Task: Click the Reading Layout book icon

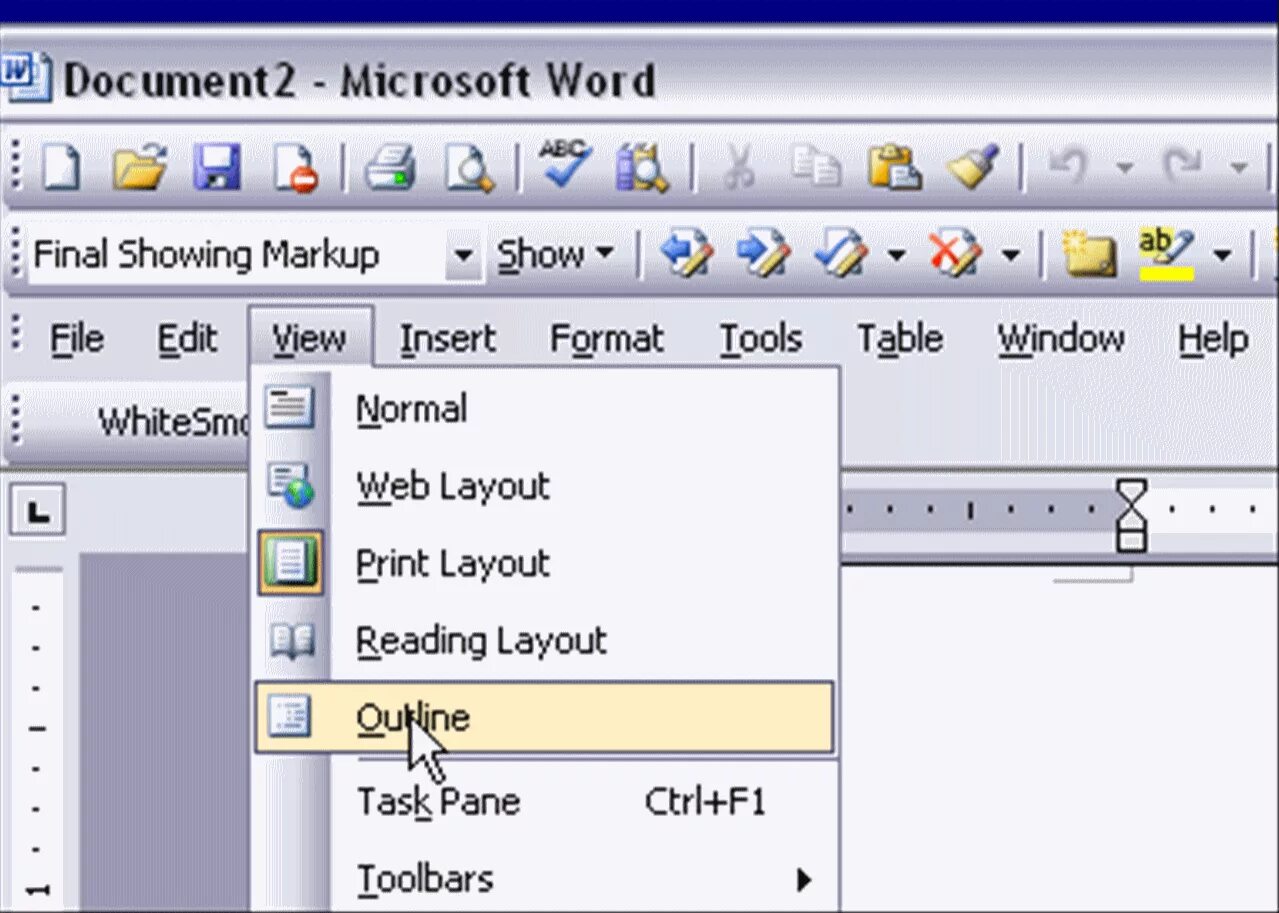Action: coord(291,641)
